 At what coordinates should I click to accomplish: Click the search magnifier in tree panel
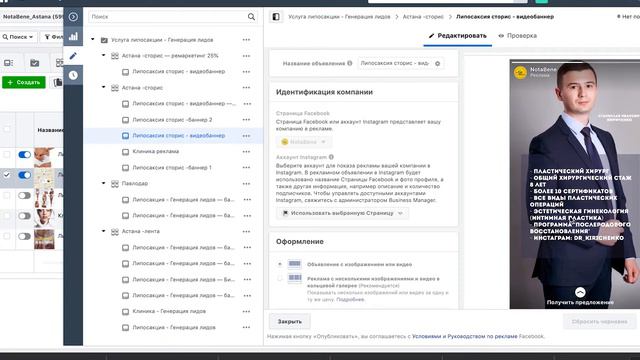251,17
